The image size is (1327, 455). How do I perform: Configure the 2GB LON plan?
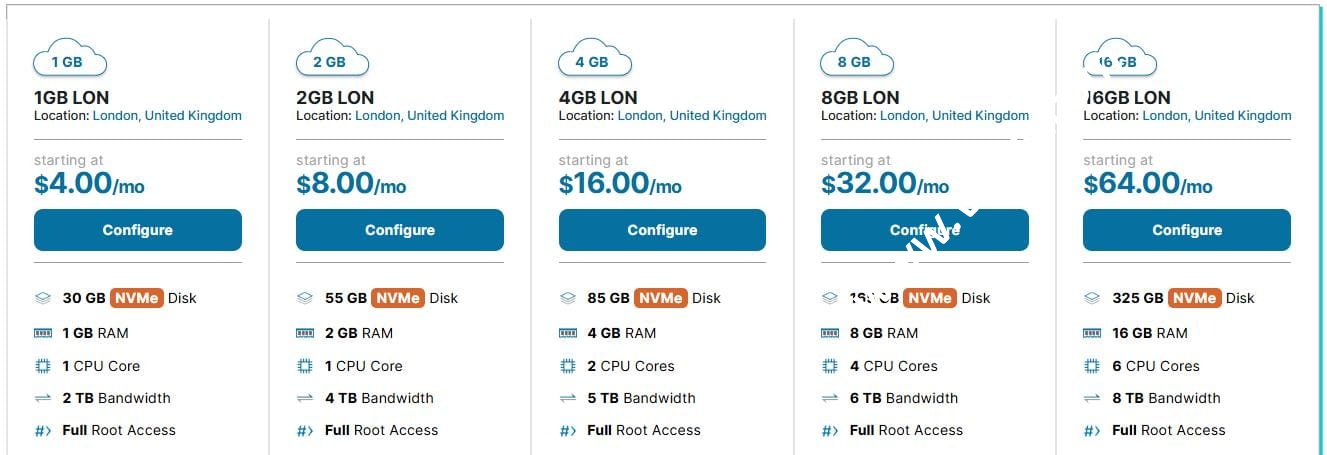point(400,230)
